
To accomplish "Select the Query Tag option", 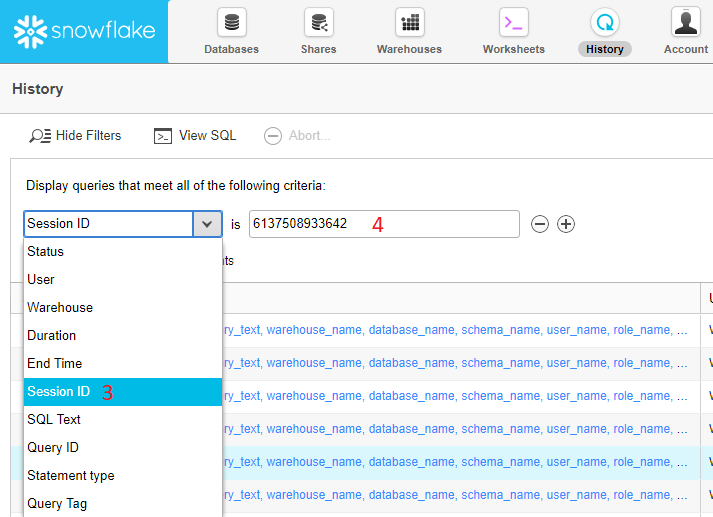I will [57, 504].
